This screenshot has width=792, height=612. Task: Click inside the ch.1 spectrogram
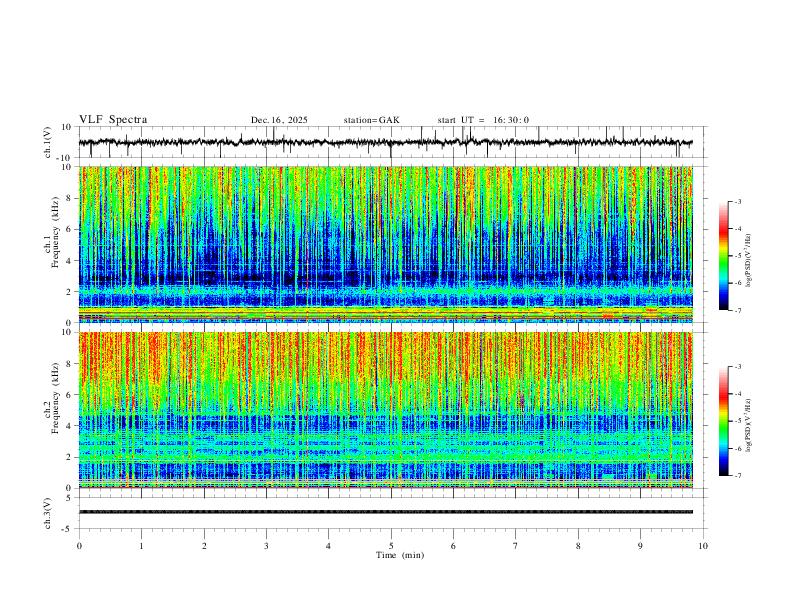point(386,244)
